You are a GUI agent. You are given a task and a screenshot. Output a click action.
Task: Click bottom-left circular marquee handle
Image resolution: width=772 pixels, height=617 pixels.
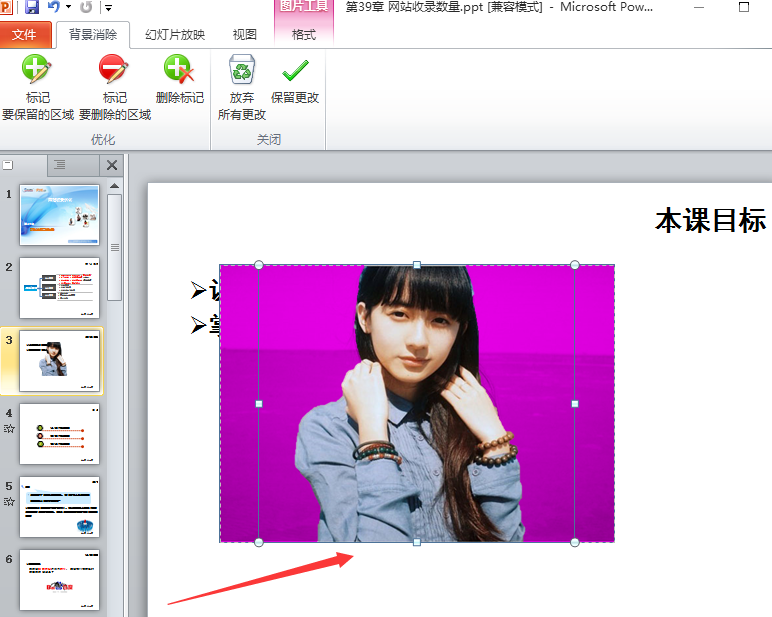pyautogui.click(x=259, y=542)
